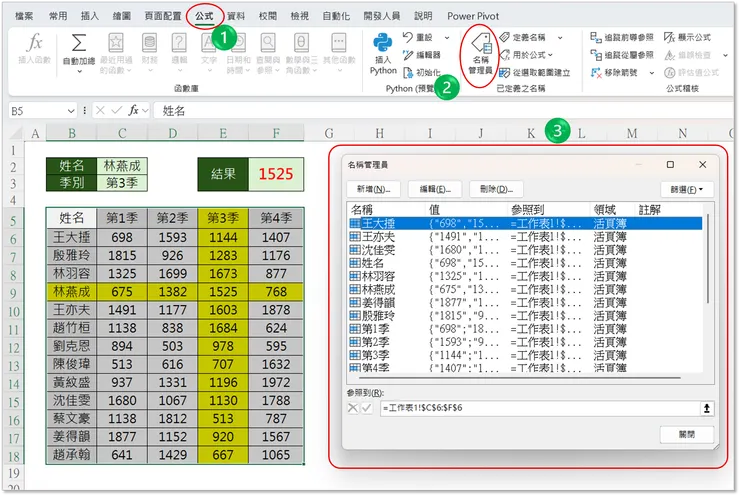
Task: Click the Python Initialization icon
Action: click(x=408, y=73)
